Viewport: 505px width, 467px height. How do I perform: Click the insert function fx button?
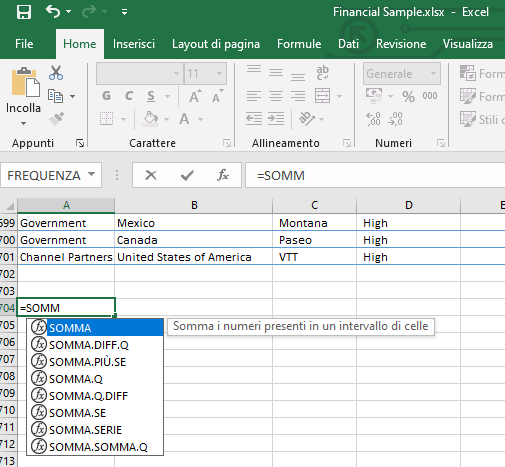[223, 175]
